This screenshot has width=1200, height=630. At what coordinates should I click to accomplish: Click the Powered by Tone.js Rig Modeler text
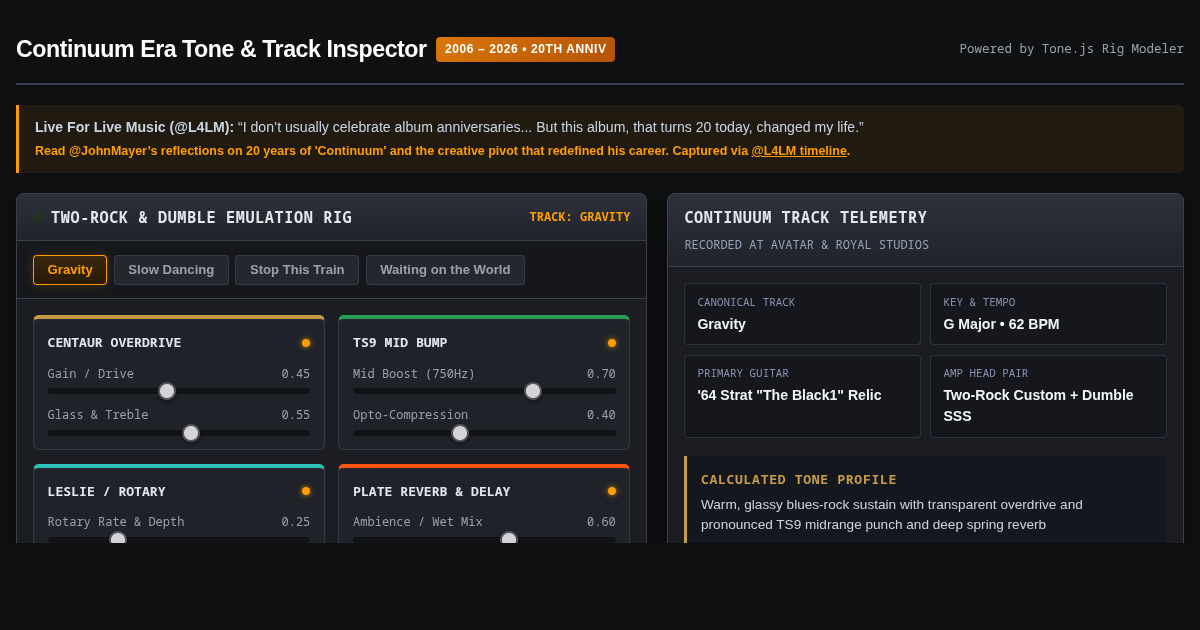click(x=1071, y=49)
